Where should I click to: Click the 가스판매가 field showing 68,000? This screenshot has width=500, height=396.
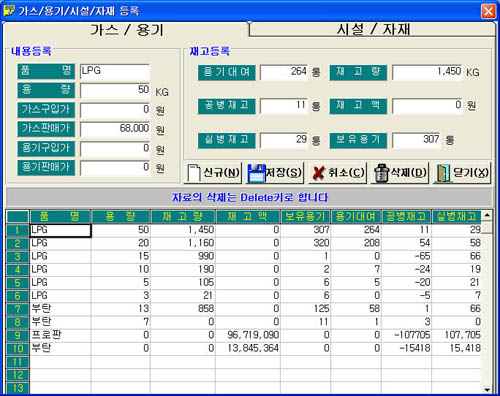pos(115,129)
